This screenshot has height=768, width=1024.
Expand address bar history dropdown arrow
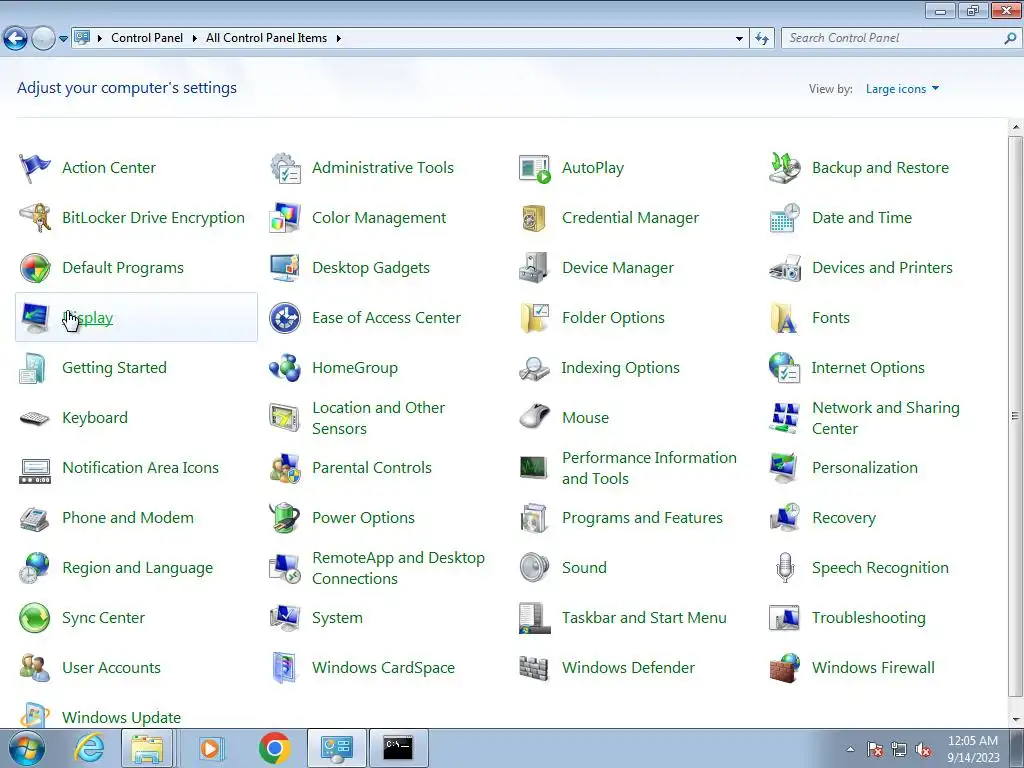tap(739, 39)
